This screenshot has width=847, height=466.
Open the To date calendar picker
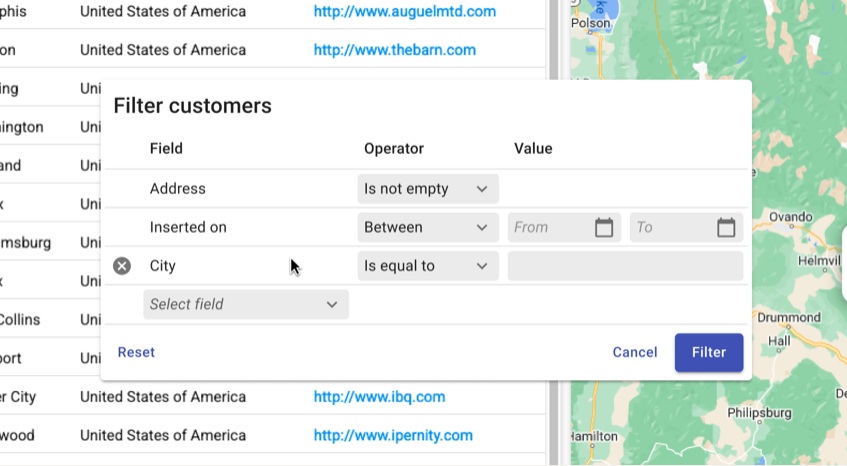[x=726, y=227]
